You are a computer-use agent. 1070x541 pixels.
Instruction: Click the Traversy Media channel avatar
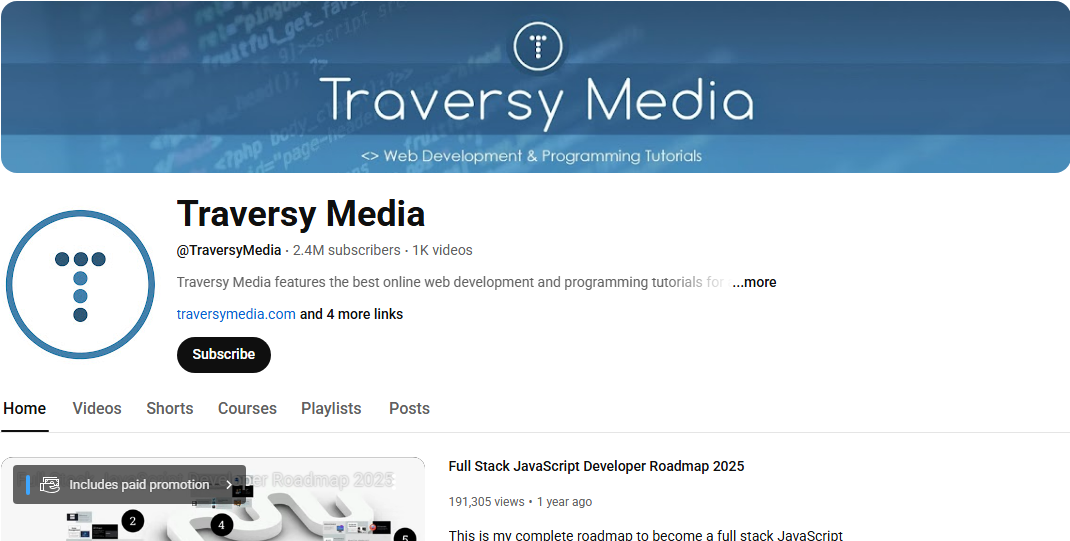(x=81, y=284)
